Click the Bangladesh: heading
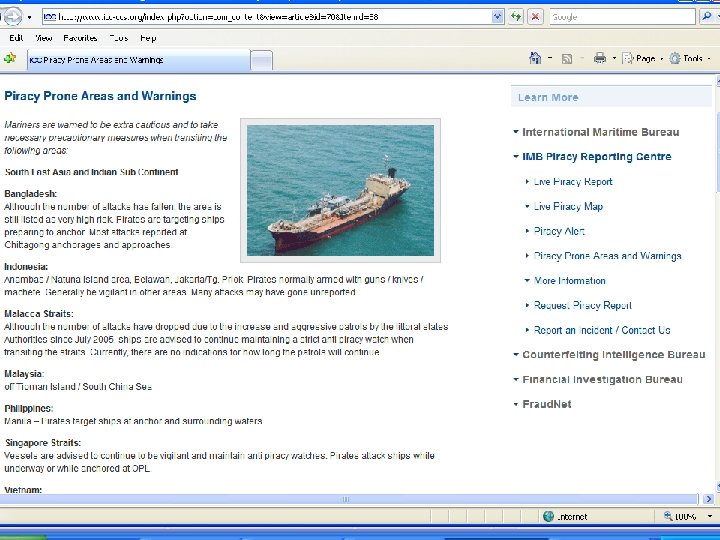This screenshot has width=720, height=540. pyautogui.click(x=30, y=194)
